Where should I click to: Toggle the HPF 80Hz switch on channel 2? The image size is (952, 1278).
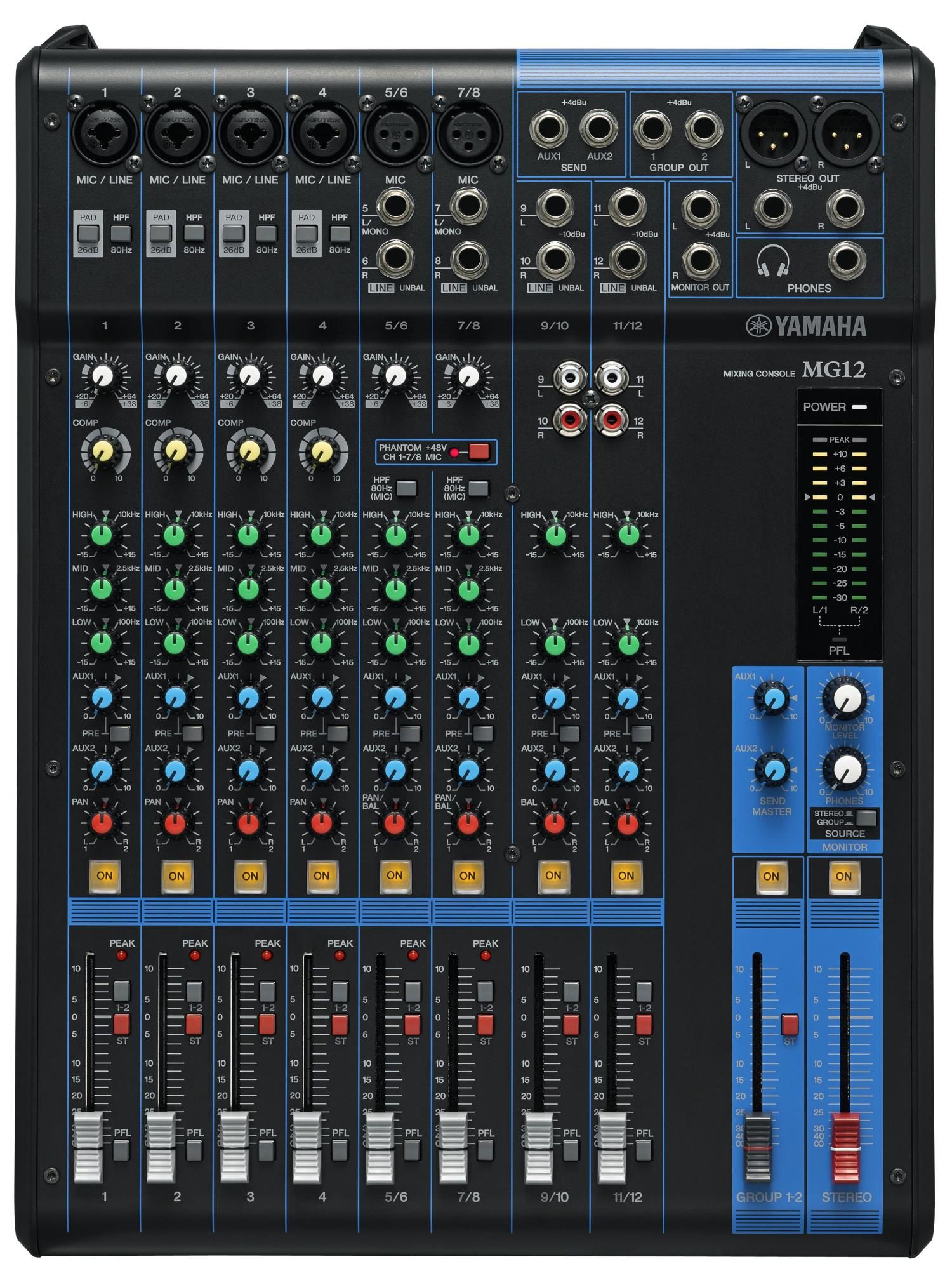[x=194, y=233]
